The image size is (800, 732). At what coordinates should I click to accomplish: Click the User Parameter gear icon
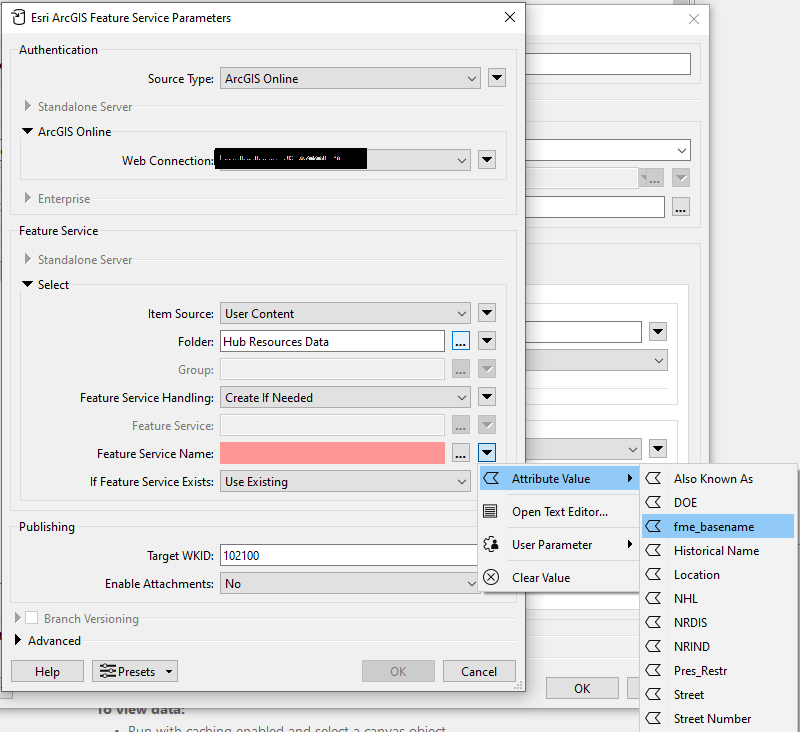coord(491,544)
